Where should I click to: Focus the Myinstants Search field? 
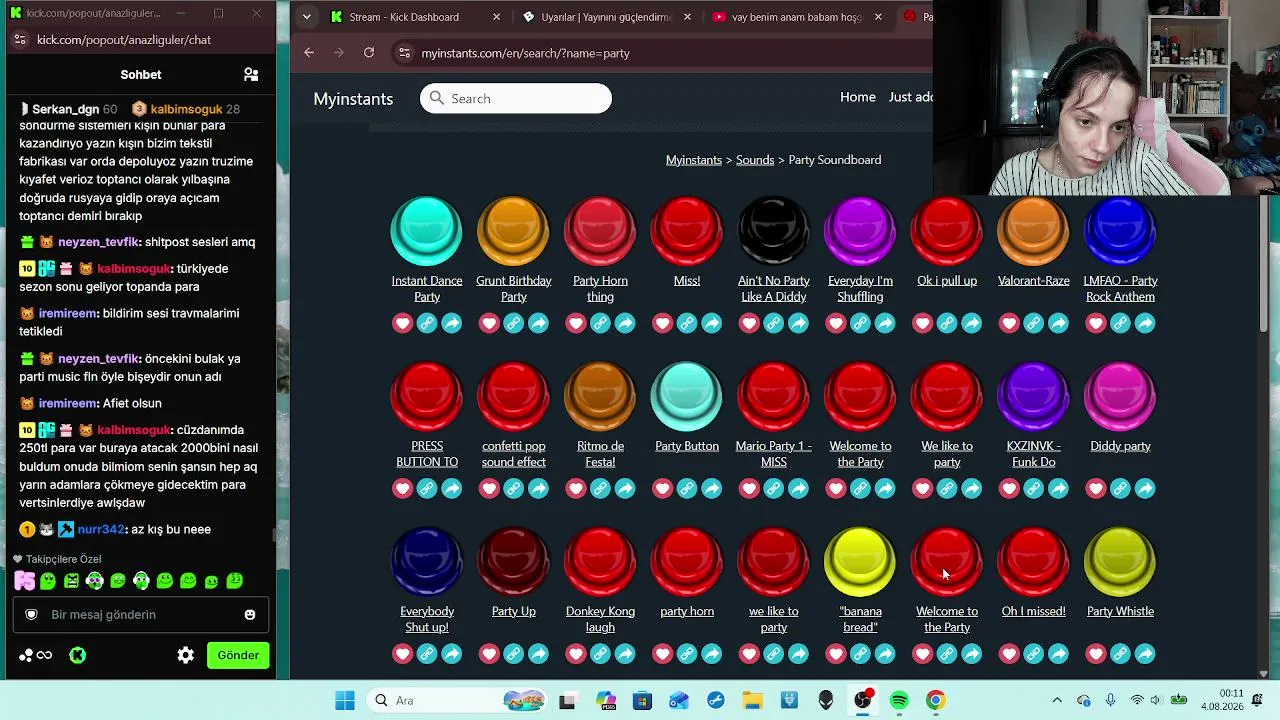click(x=516, y=98)
